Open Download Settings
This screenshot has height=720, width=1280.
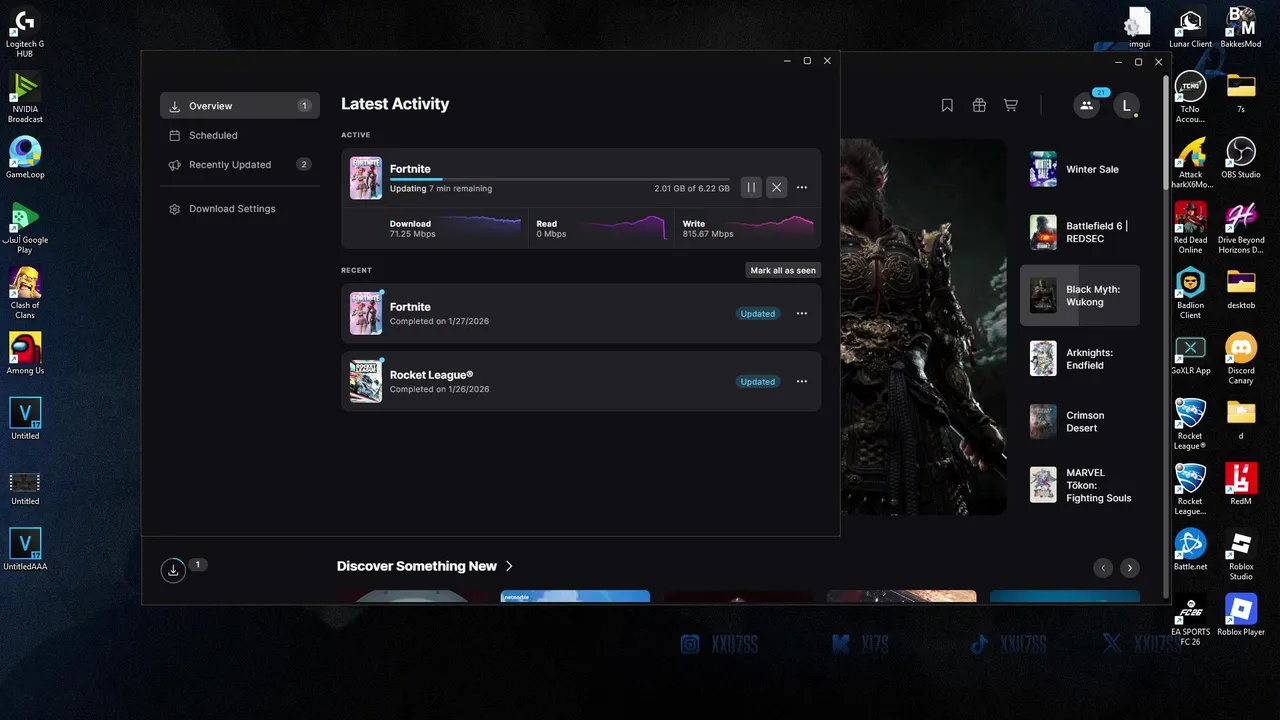click(x=240, y=209)
